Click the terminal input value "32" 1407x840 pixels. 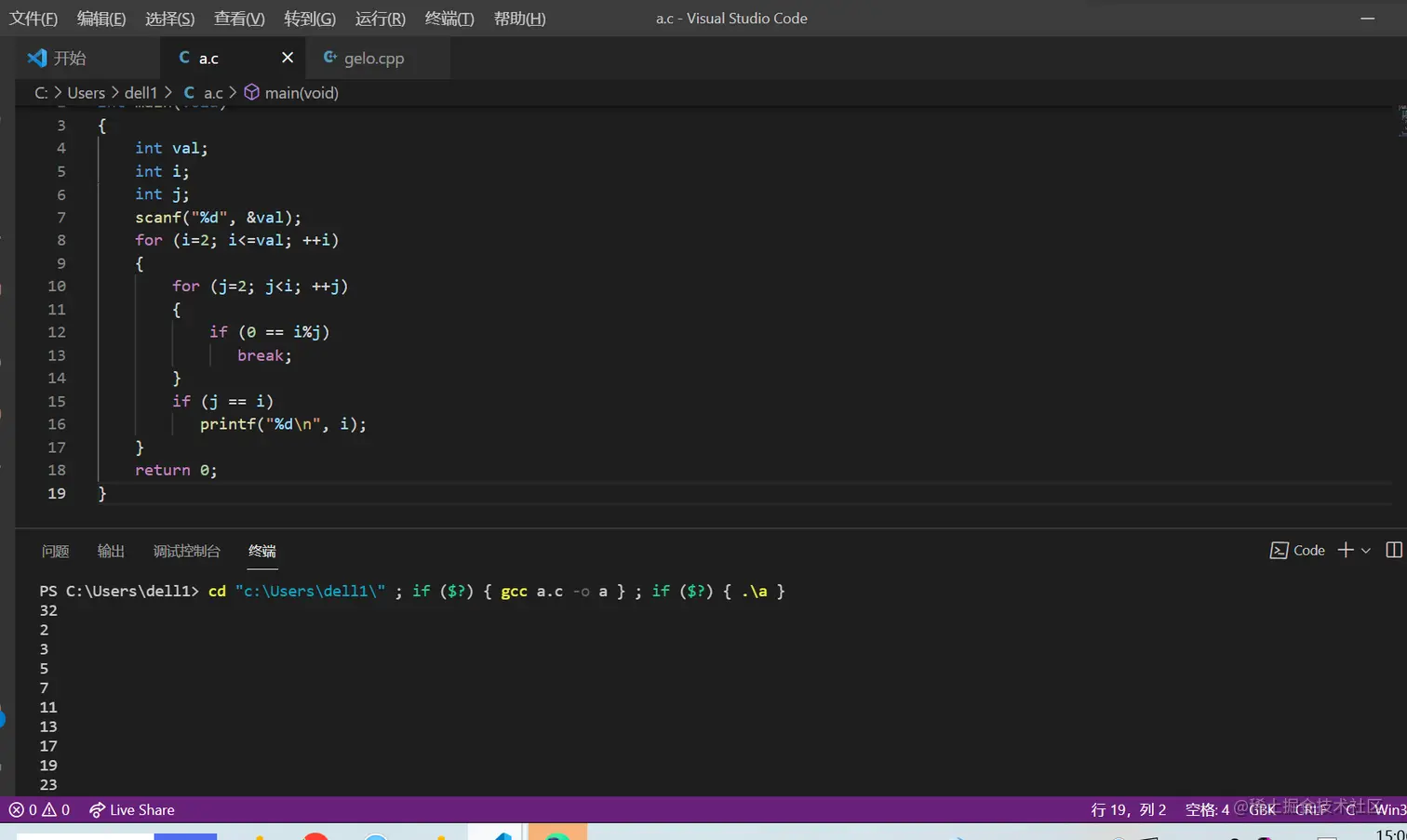point(48,611)
